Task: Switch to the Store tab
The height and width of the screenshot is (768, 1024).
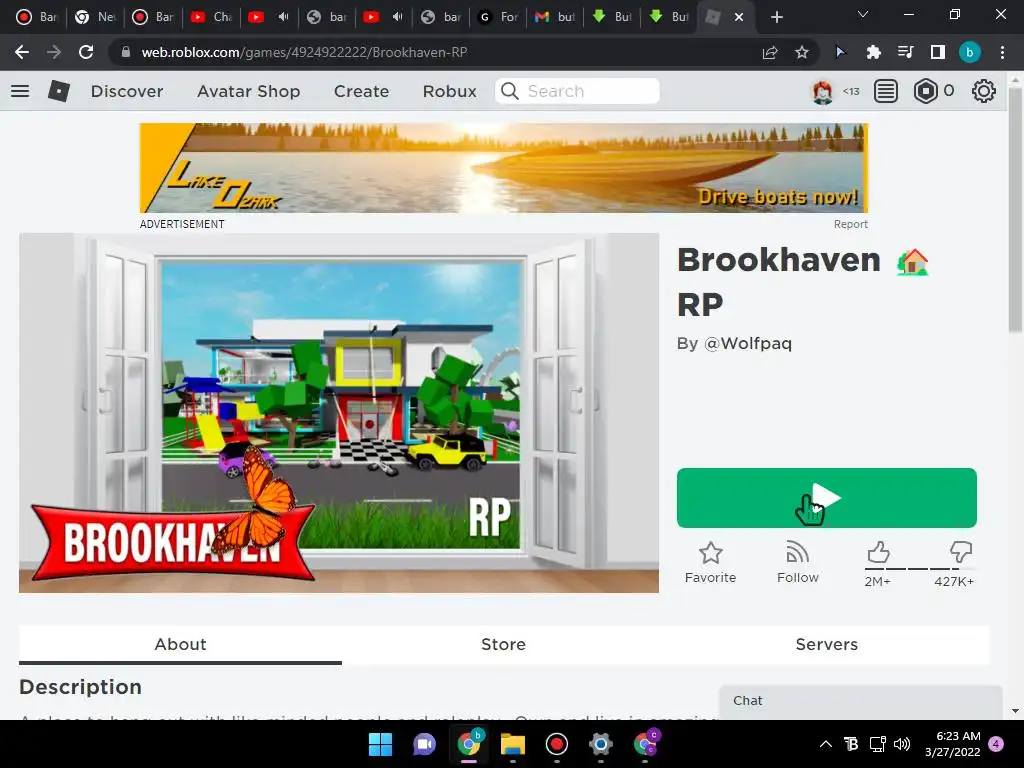Action: 503,645
